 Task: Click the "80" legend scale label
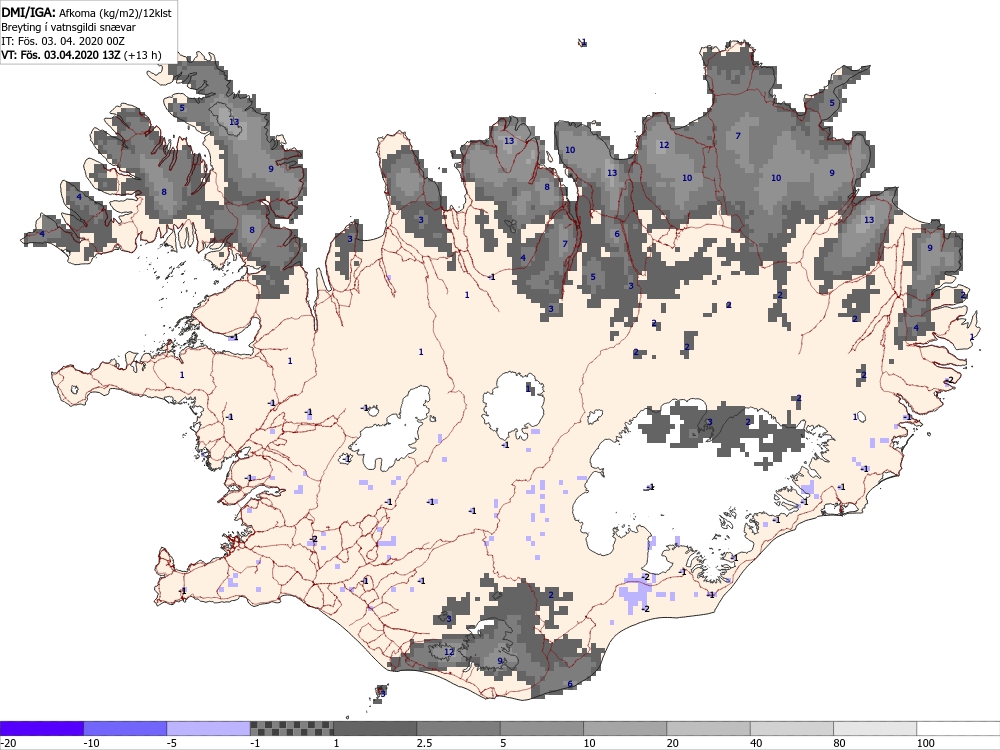(840, 743)
